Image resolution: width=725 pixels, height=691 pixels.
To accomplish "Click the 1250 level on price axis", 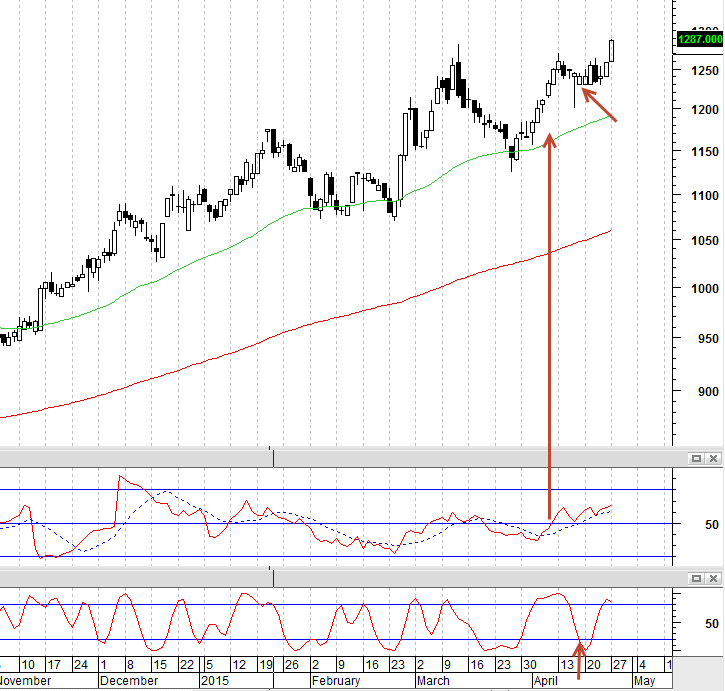I will 705,71.
